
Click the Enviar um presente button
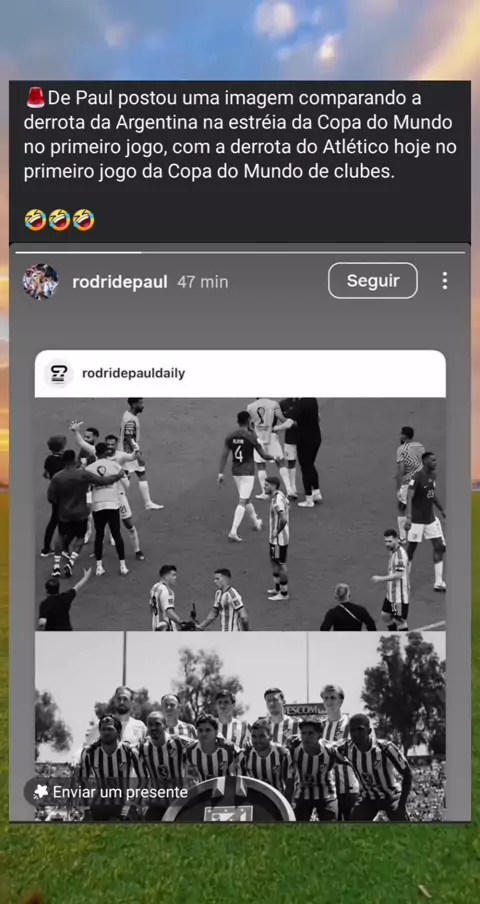pos(109,792)
